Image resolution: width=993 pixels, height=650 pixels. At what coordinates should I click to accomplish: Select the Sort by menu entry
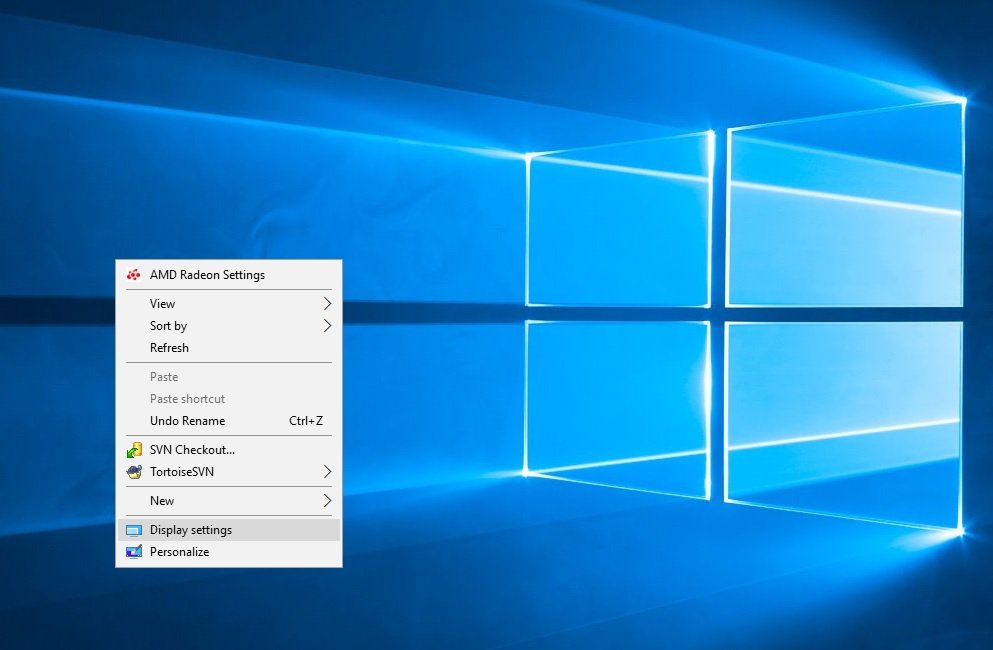click(x=229, y=326)
